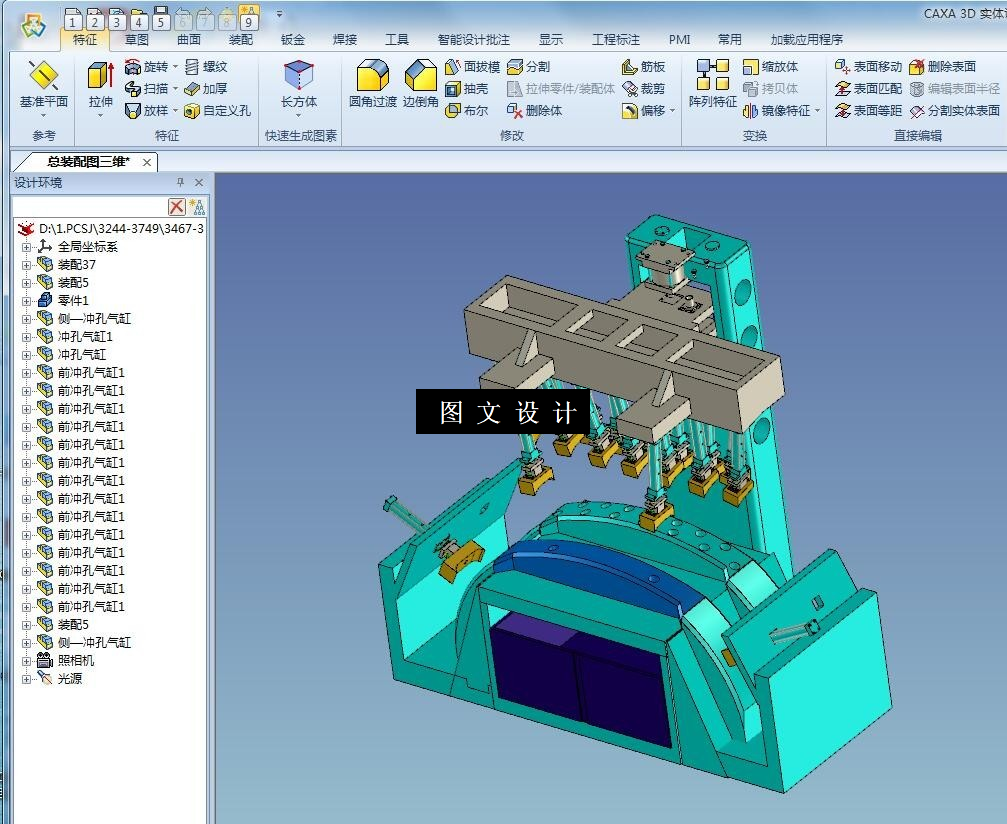Open the 智能设计批注 ribbon tab
The image size is (1007, 824).
pos(473,40)
